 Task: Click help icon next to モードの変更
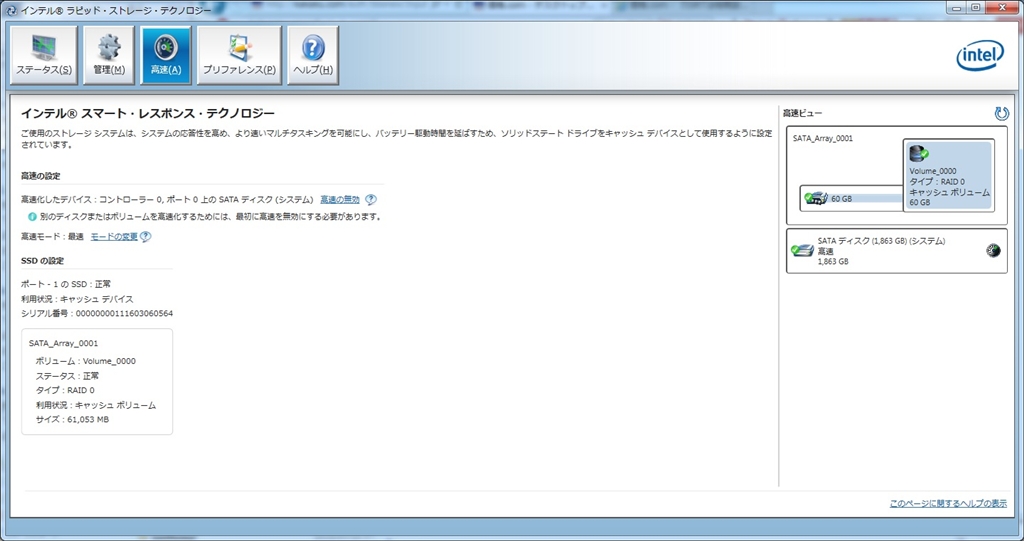[146, 237]
